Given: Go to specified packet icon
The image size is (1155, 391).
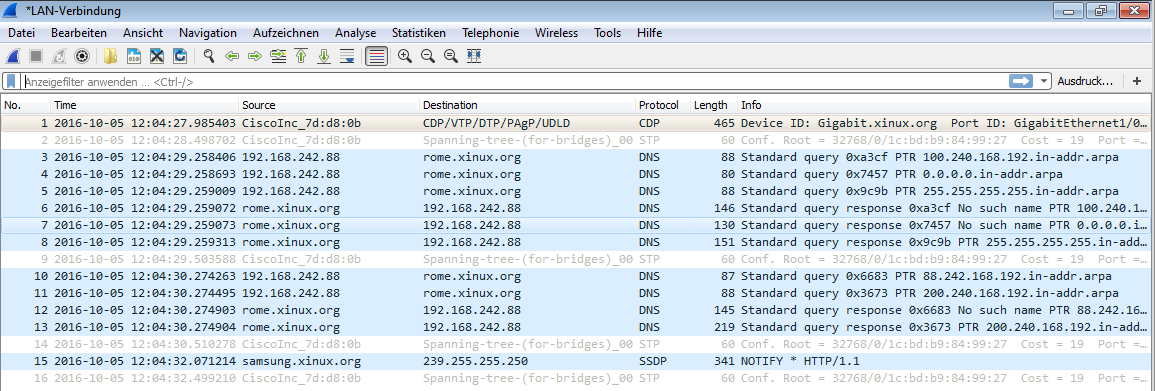Looking at the screenshot, I should (x=278, y=56).
